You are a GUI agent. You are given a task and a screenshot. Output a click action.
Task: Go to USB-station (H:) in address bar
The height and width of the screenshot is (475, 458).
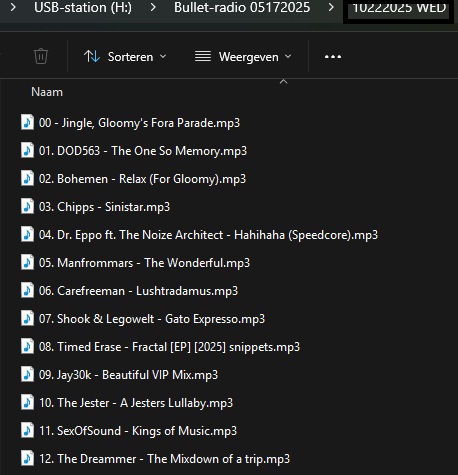point(83,7)
